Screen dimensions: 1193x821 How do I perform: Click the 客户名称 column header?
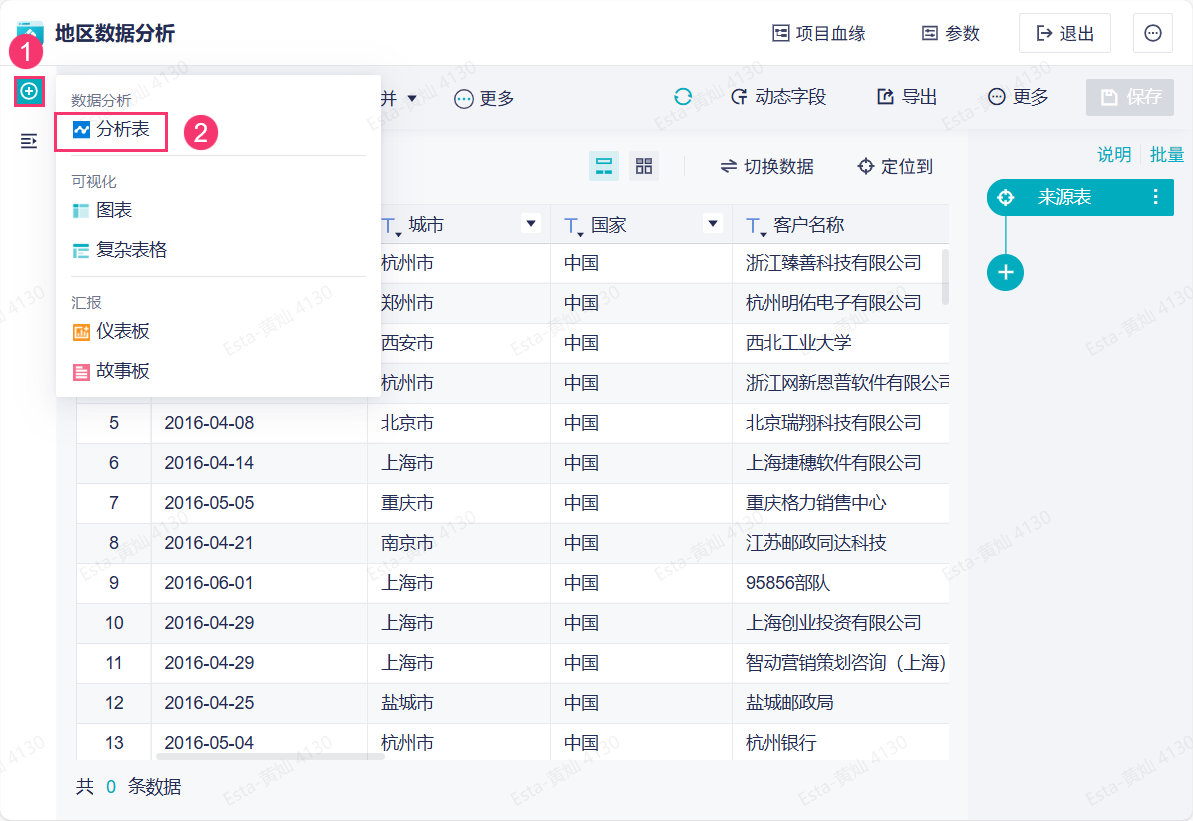click(x=841, y=224)
